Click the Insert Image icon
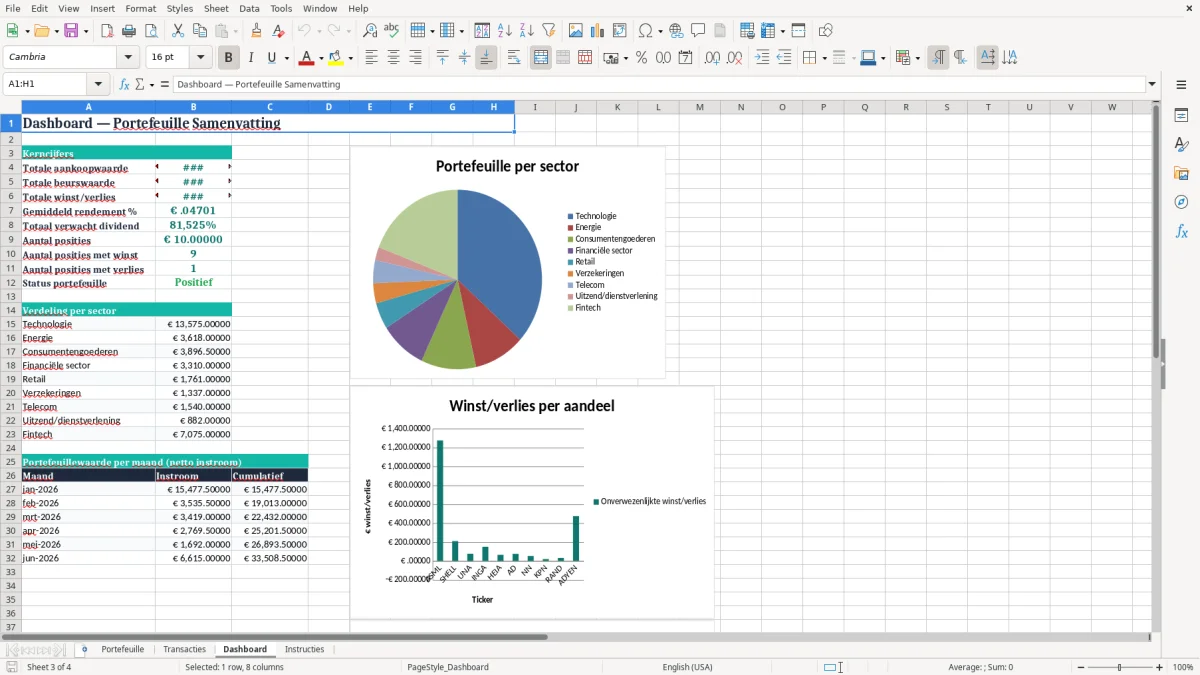 pyautogui.click(x=576, y=31)
